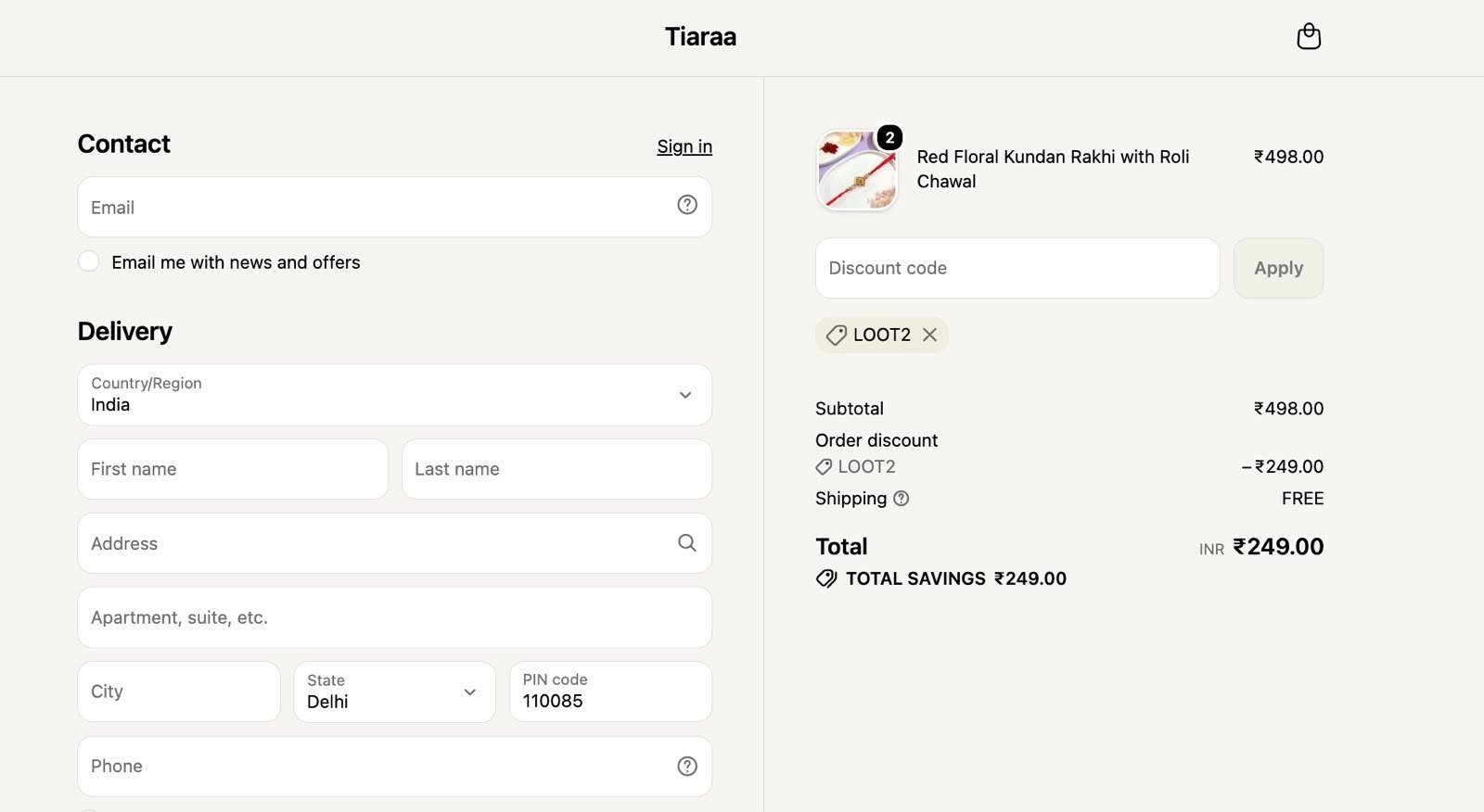
Task: Open the Country/Region dropdown
Action: click(395, 395)
